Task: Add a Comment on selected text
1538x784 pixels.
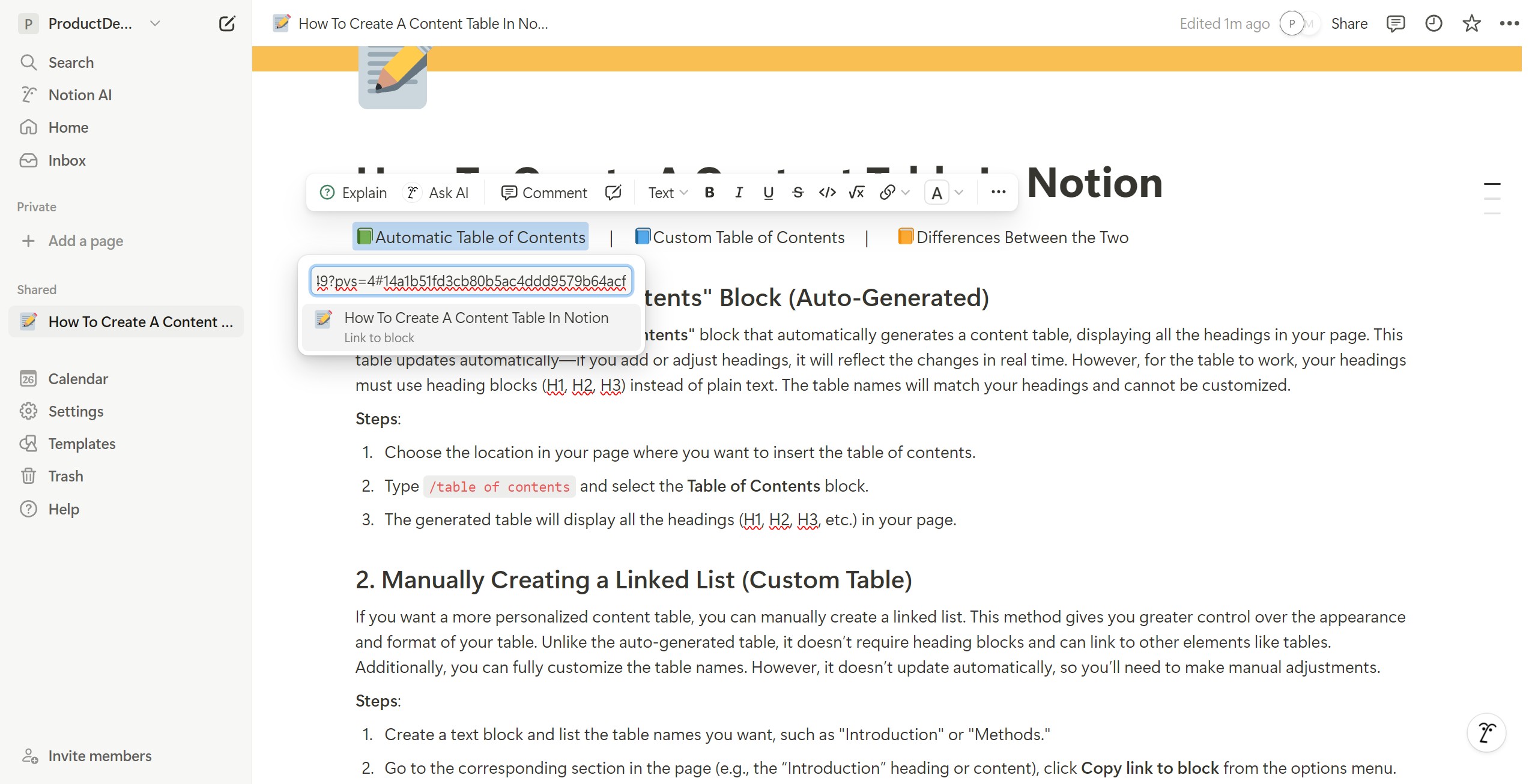Action: (x=544, y=193)
